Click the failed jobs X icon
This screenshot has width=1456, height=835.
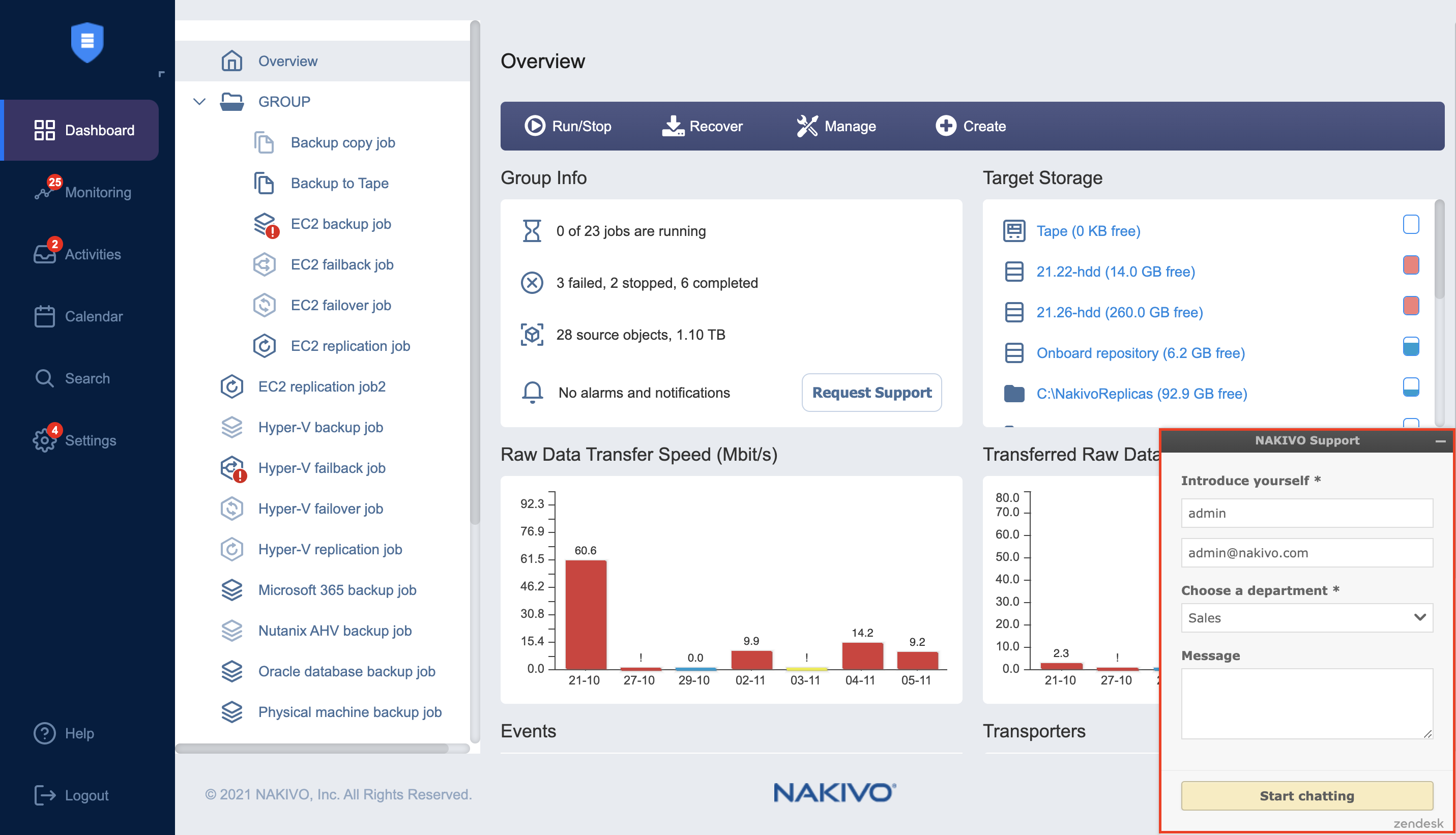(x=532, y=283)
